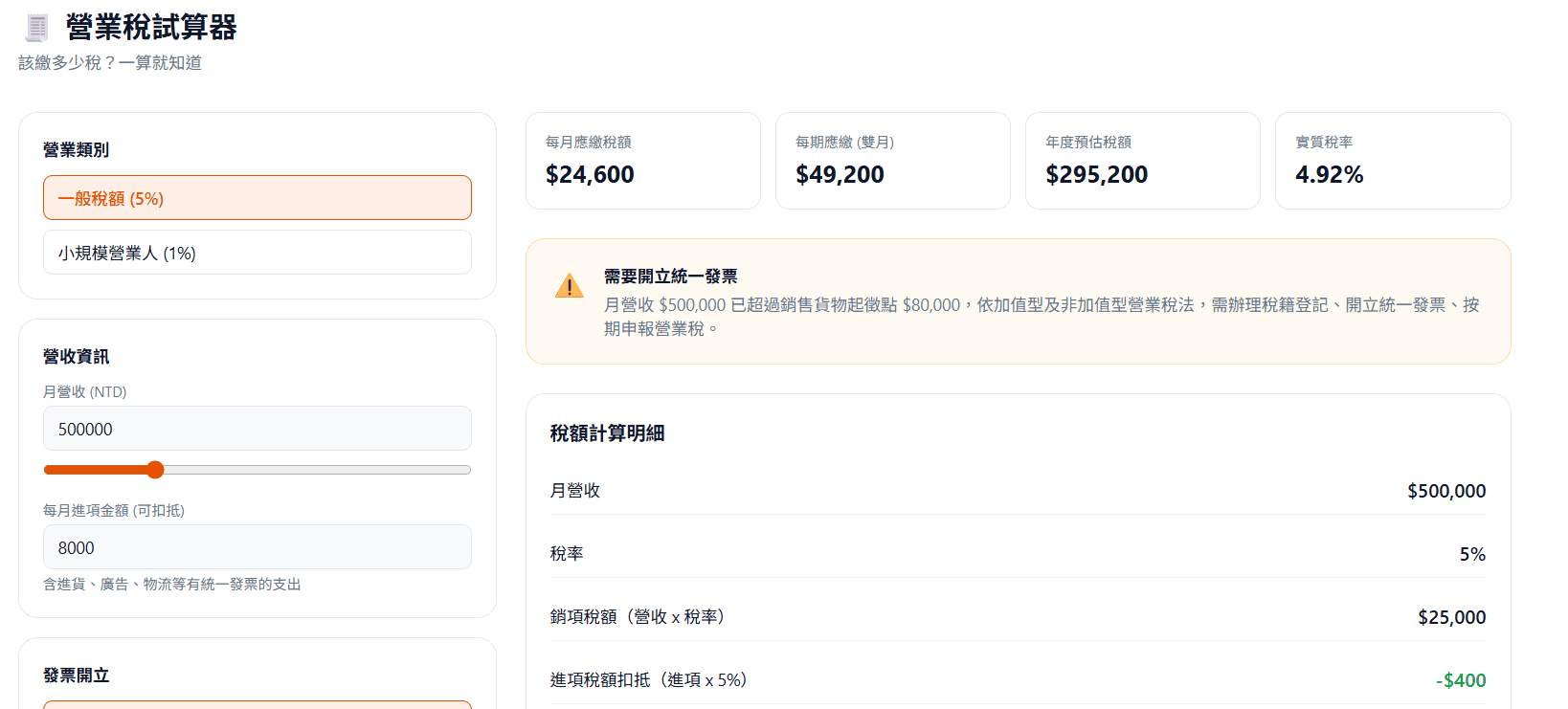1568x709 pixels.
Task: Click the 4.92% effective rate value
Action: 1329,175
